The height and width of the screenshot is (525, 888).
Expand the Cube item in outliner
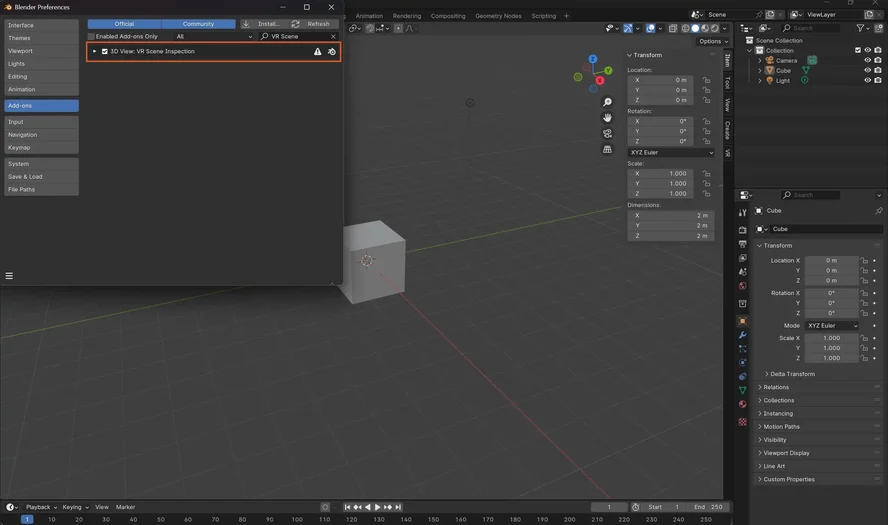point(760,71)
